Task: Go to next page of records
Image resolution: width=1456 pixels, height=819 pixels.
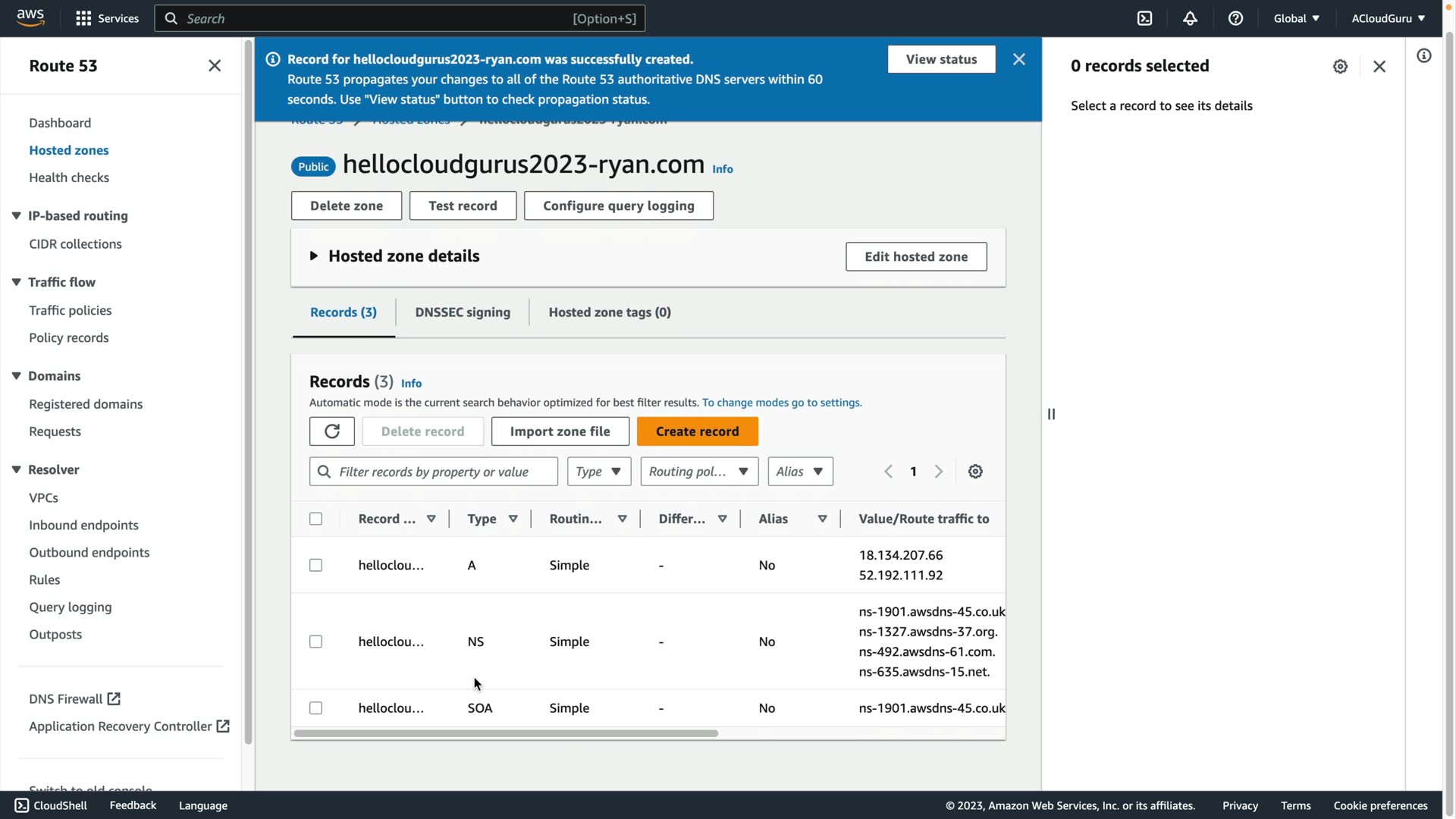Action: 939,472
